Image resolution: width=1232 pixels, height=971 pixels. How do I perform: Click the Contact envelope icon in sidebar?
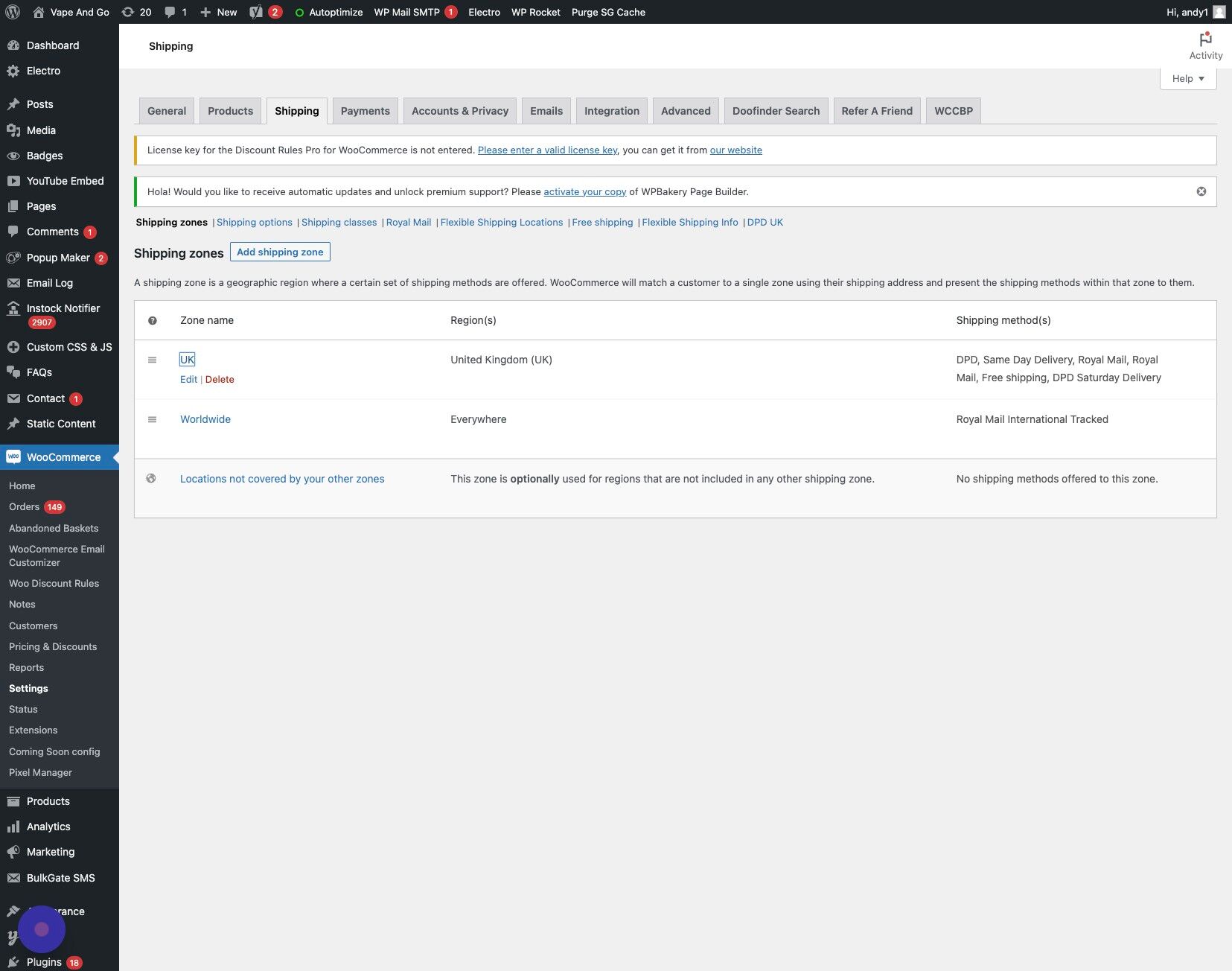[13, 398]
